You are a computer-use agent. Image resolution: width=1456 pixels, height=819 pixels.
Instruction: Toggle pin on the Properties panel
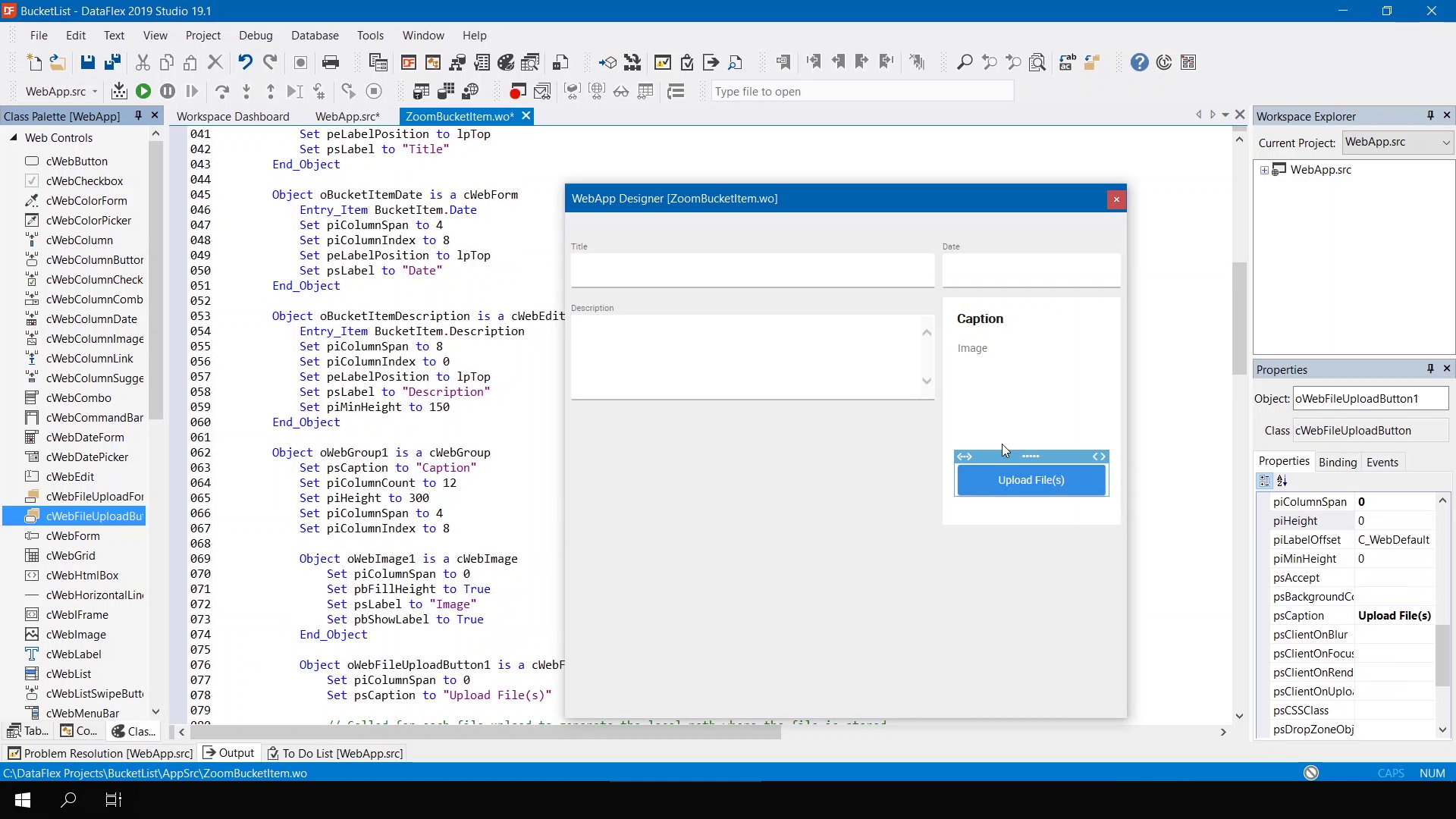click(x=1430, y=369)
